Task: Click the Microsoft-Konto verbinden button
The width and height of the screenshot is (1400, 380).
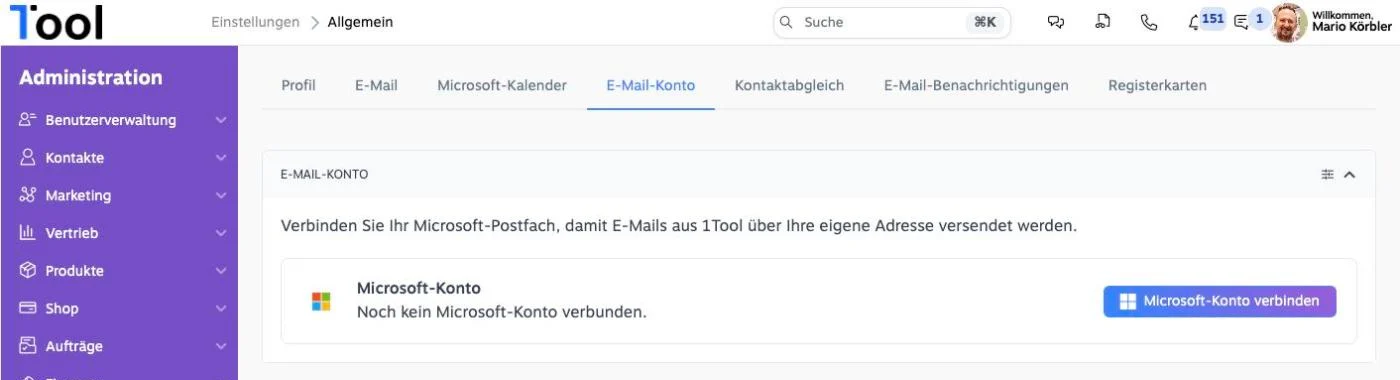Action: click(x=1220, y=301)
